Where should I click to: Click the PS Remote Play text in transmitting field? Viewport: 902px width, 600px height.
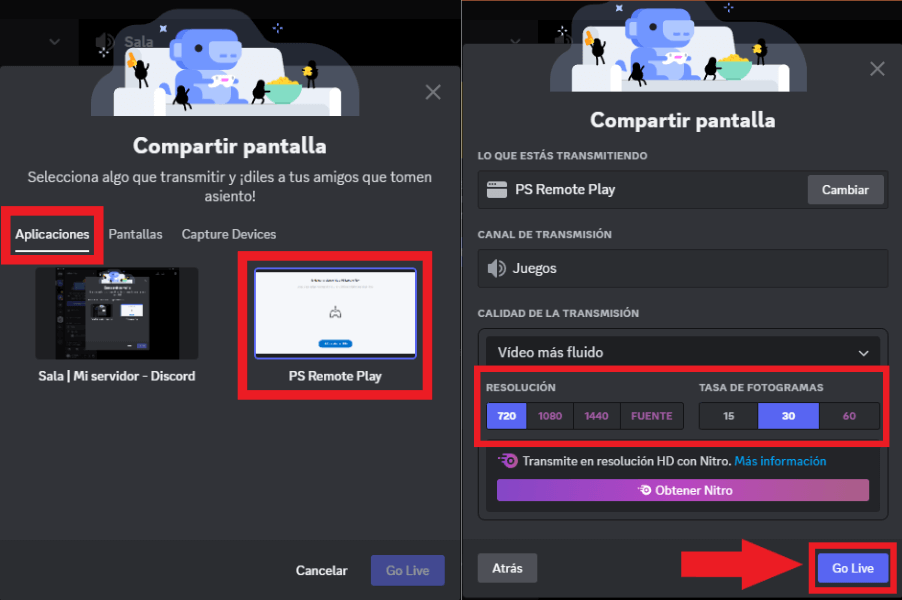click(565, 190)
